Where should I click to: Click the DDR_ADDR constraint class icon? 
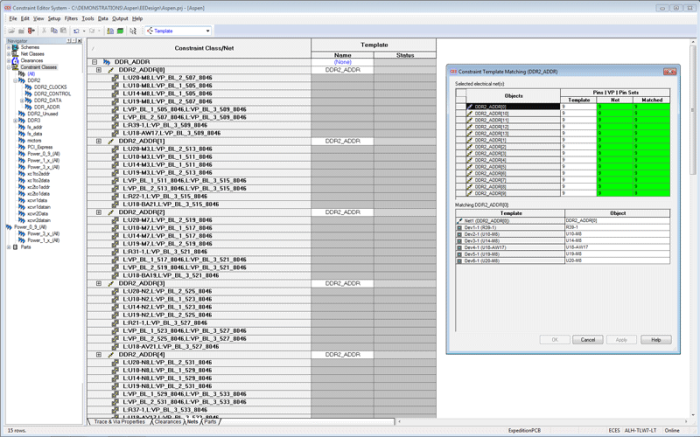107,62
